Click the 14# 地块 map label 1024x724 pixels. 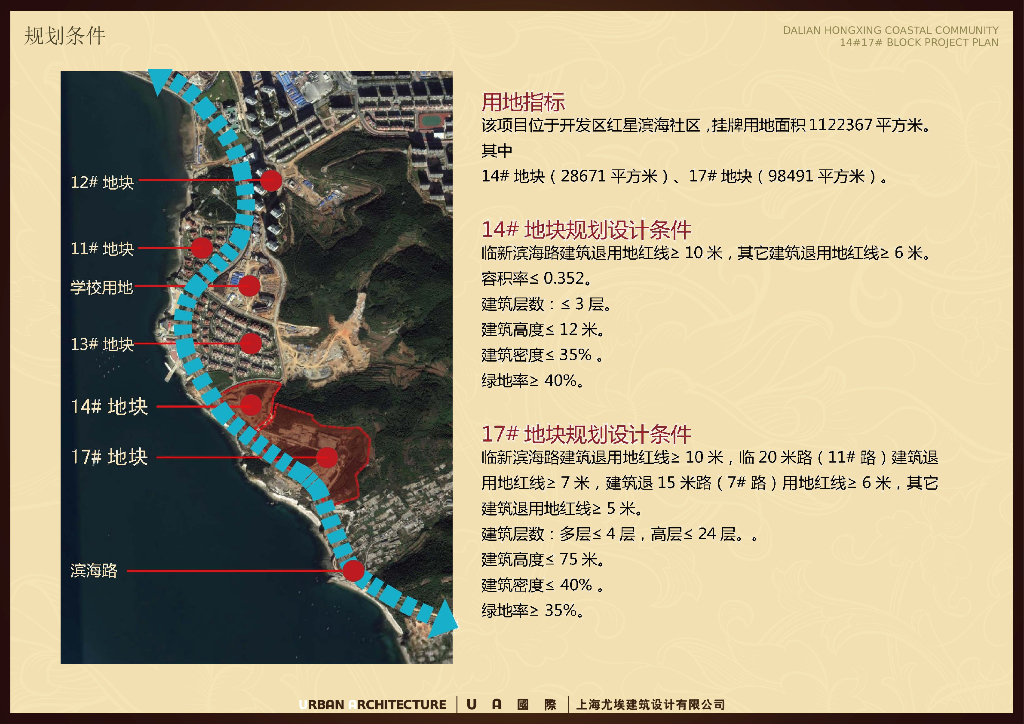click(109, 407)
